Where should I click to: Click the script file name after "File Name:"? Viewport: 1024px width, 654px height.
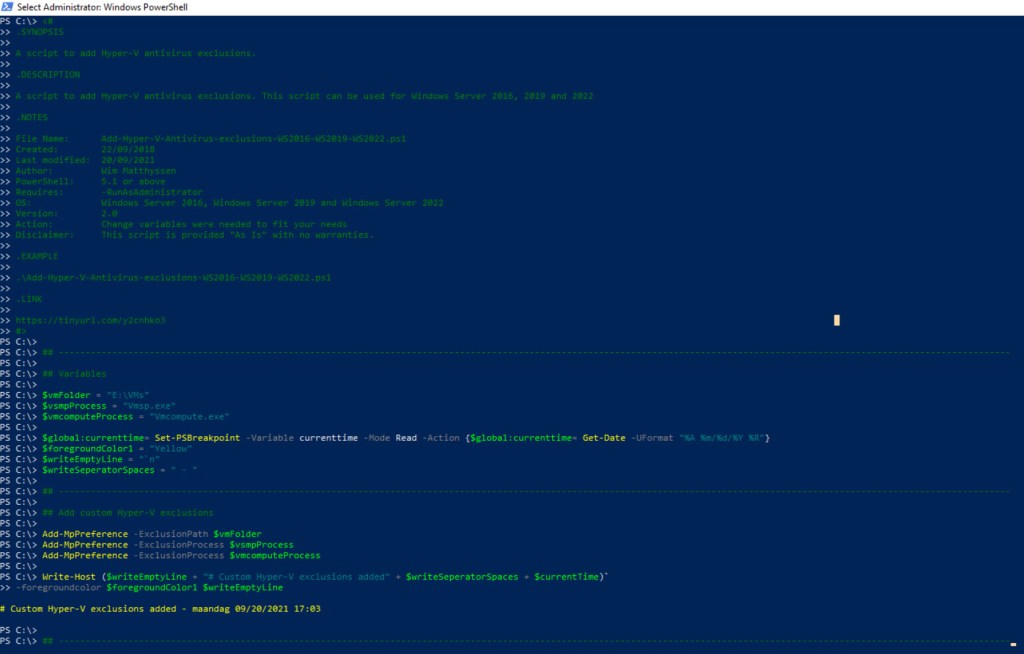[x=253, y=138]
